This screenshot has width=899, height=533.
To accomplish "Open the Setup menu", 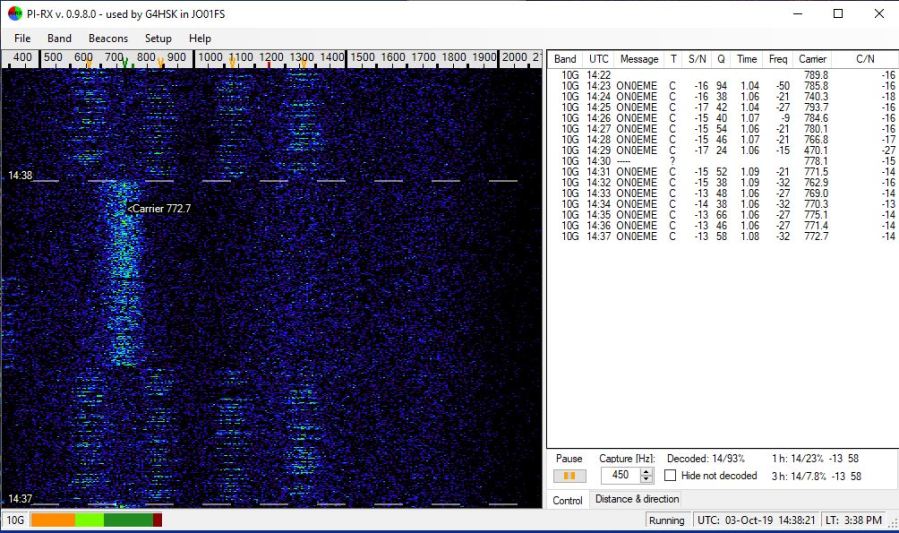I will [158, 38].
